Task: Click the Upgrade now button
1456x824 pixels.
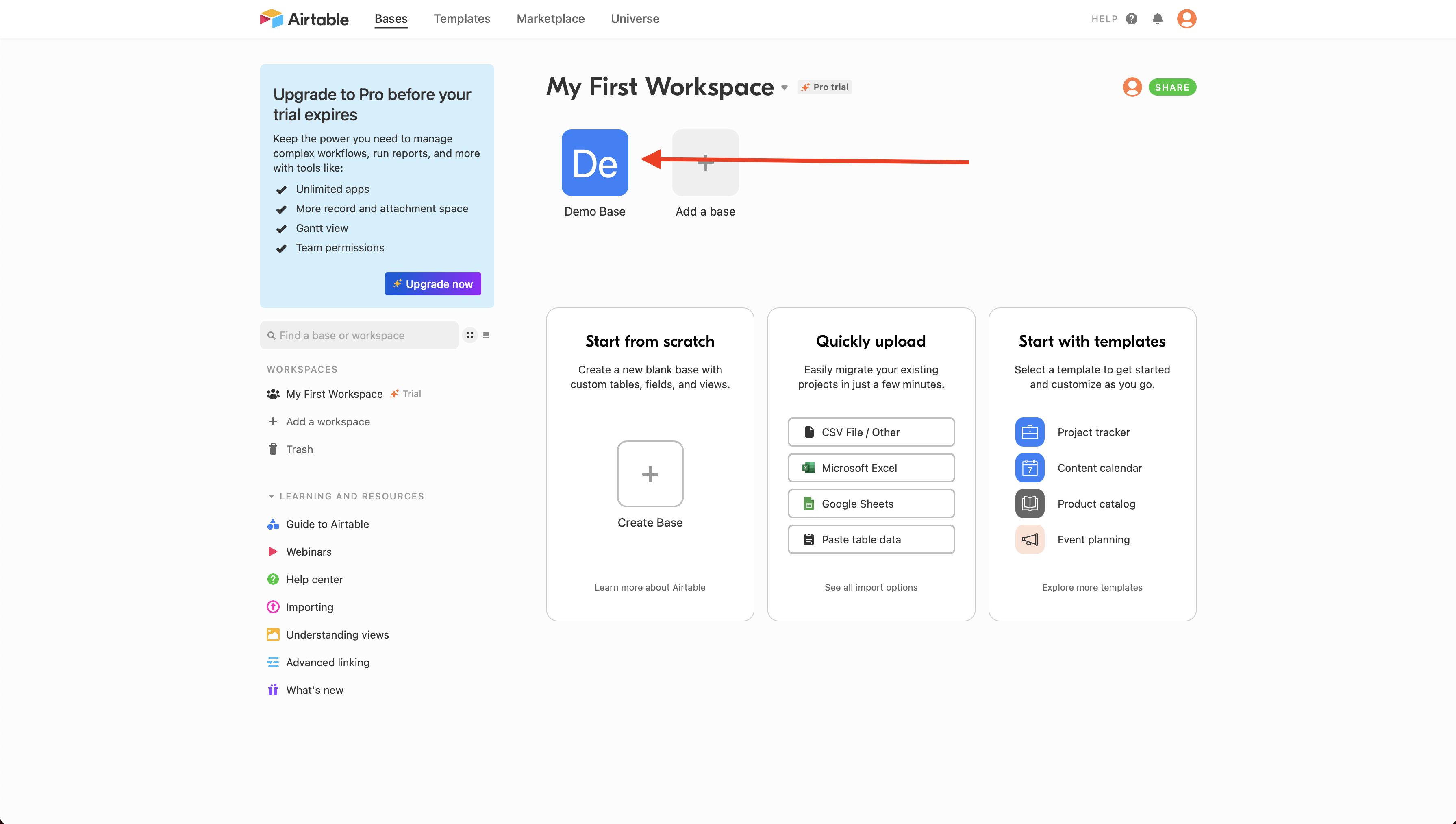Action: click(433, 284)
